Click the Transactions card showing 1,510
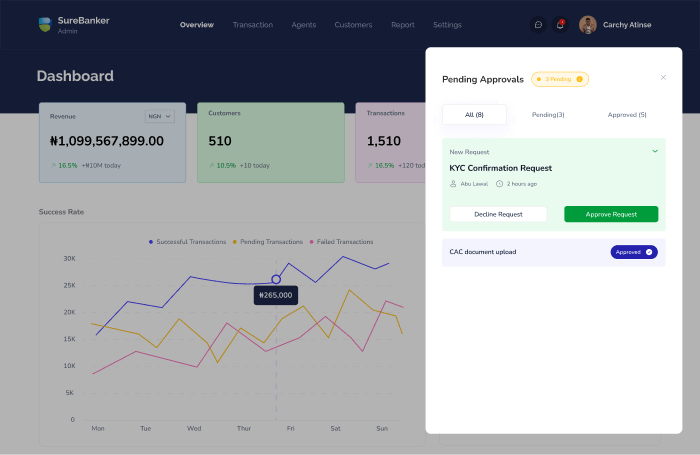Image resolution: width=700 pixels, height=455 pixels. 390,142
